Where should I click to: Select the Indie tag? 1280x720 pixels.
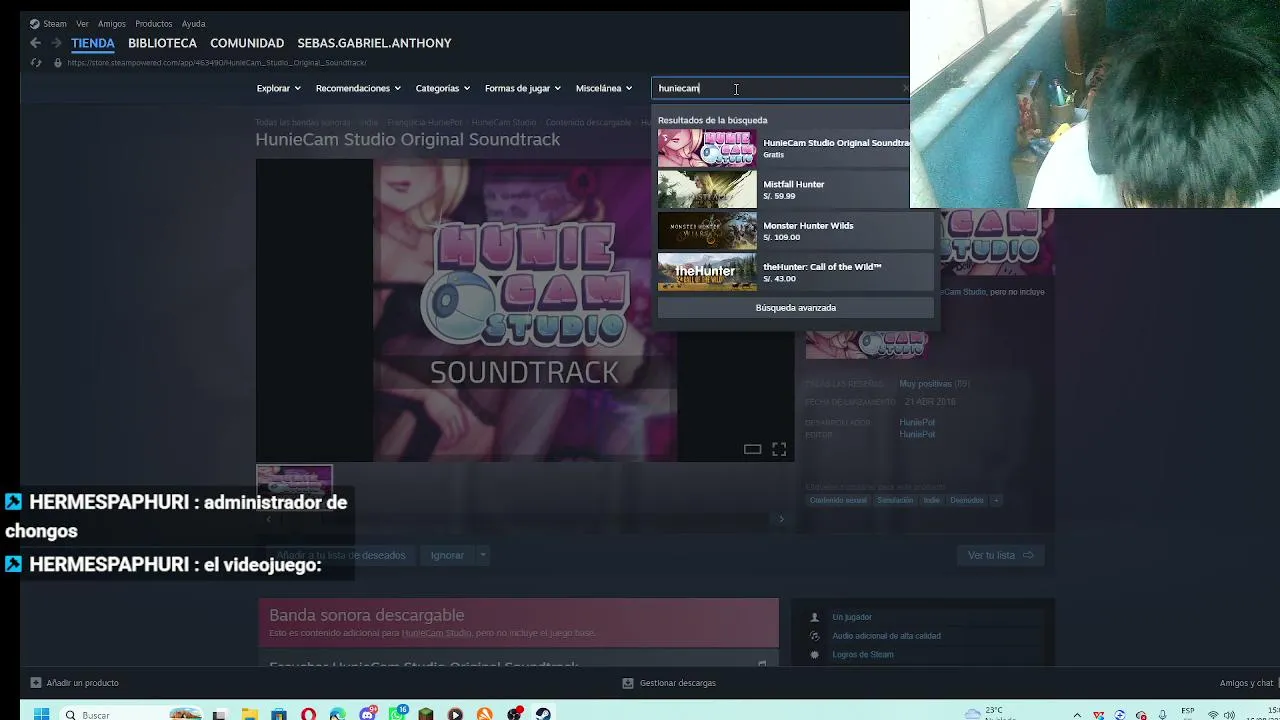point(931,500)
